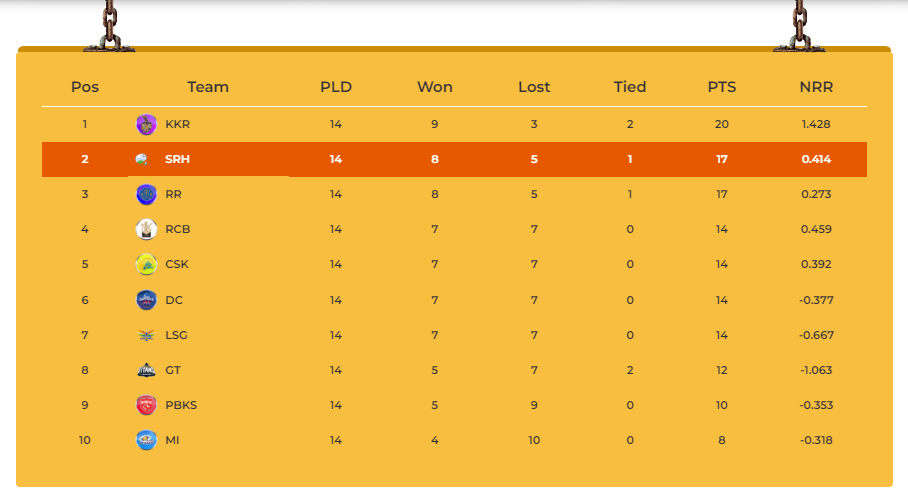Click the blue MI team logo

tap(146, 440)
